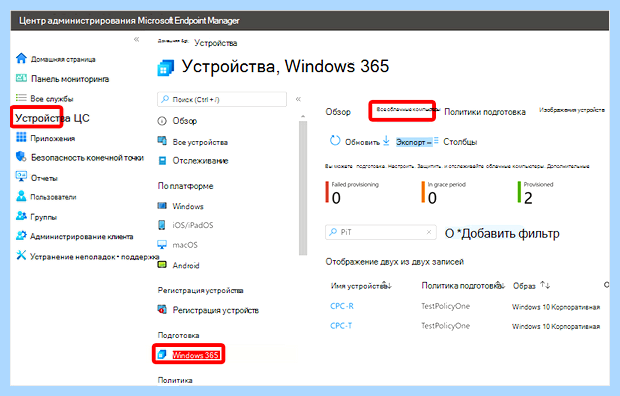
Task: Click the Отслеживание icon
Action: coord(162,161)
